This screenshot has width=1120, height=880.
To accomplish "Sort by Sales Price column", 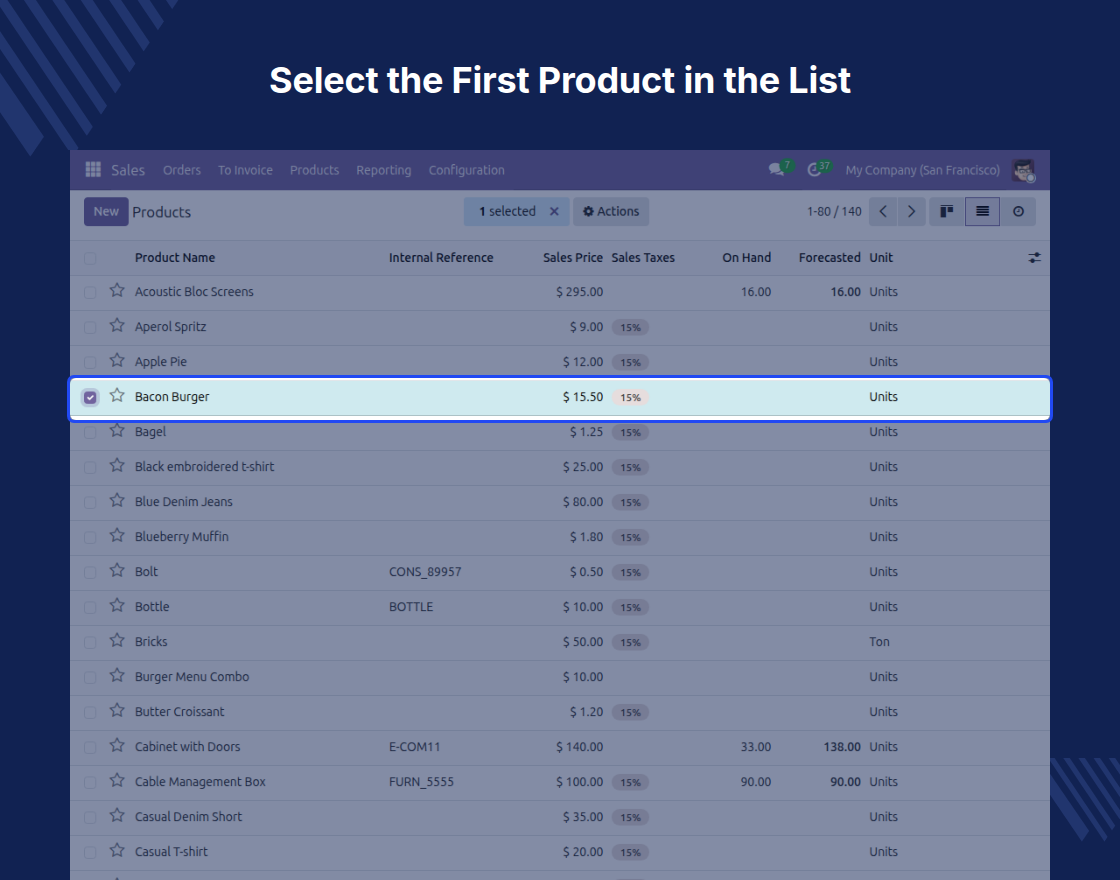I will 572,258.
